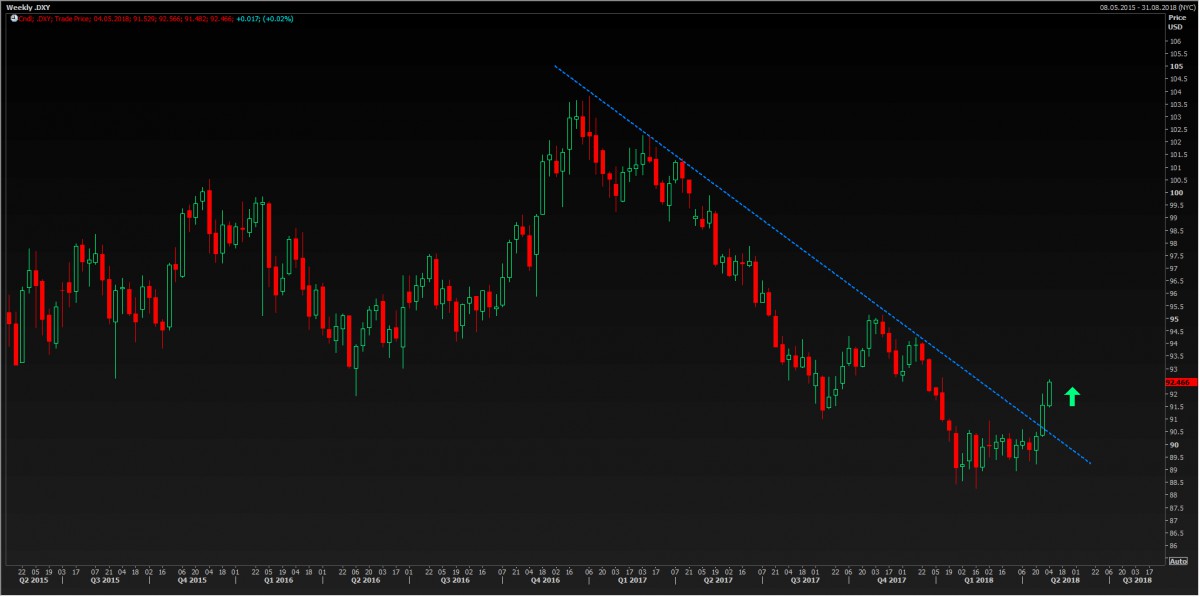Click the 'Q4 2016' label on the time axis
This screenshot has width=1200, height=597.
click(544, 580)
